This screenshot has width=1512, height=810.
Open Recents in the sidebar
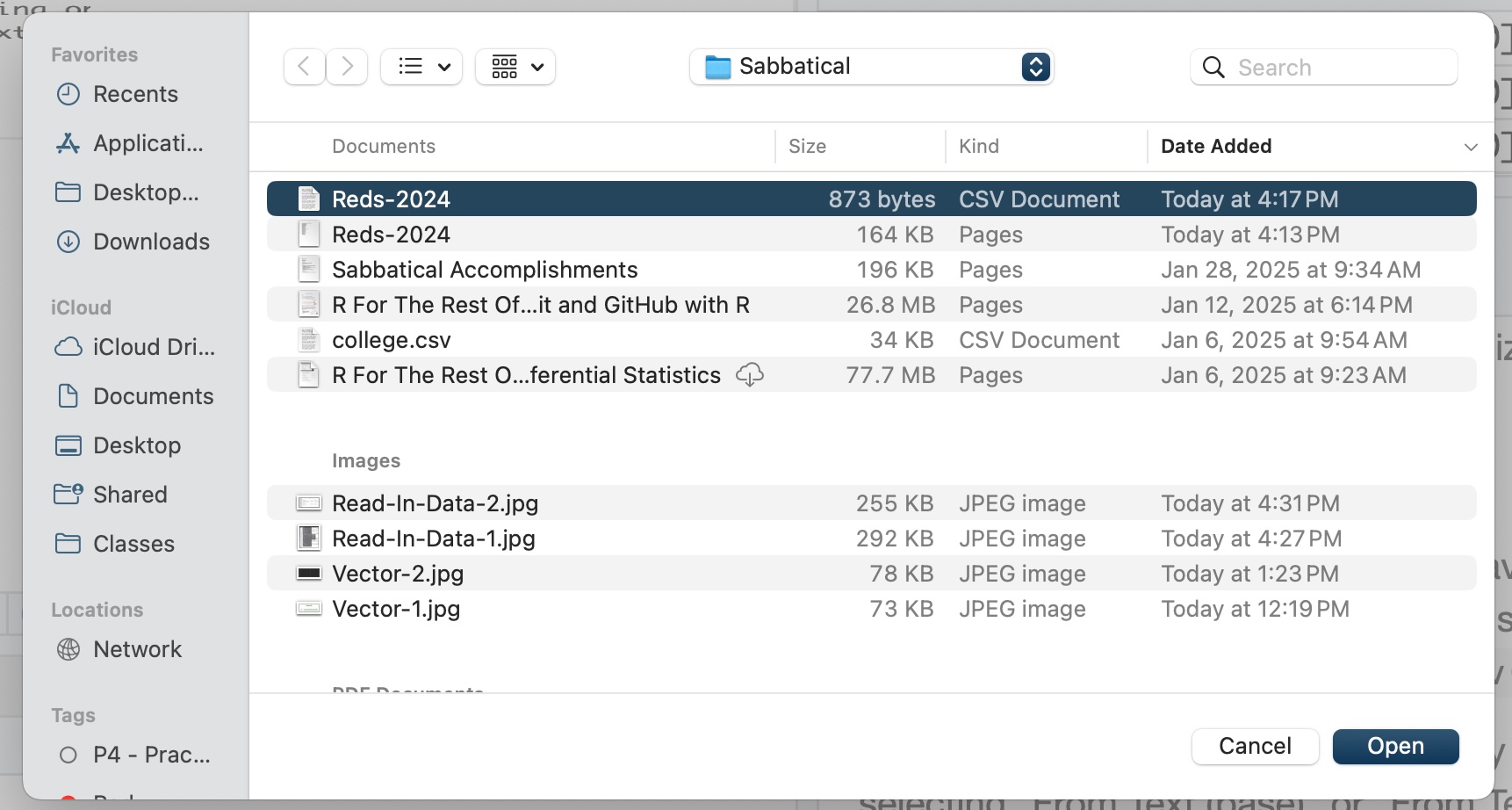pyautogui.click(x=135, y=94)
